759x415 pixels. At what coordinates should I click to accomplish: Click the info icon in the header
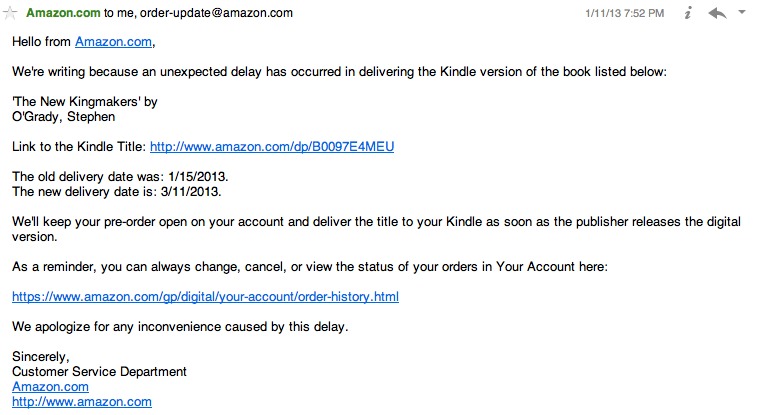(688, 13)
